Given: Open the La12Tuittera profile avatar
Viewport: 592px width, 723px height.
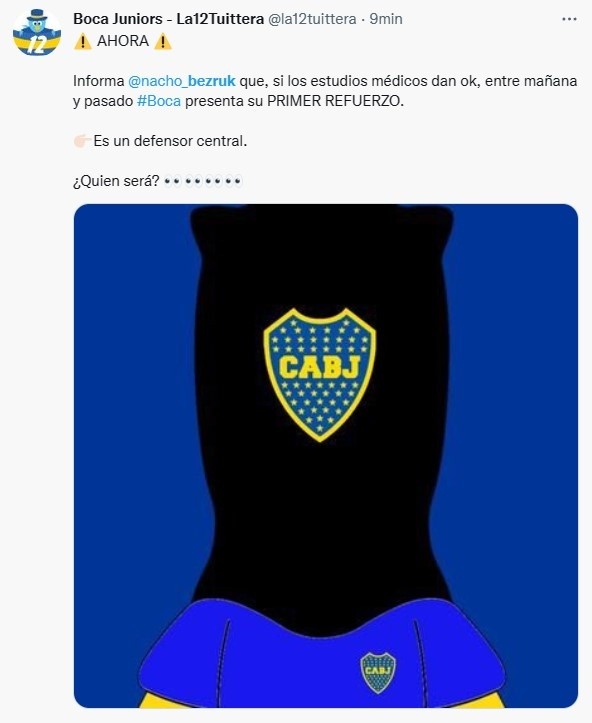Looking at the screenshot, I should pyautogui.click(x=37, y=33).
